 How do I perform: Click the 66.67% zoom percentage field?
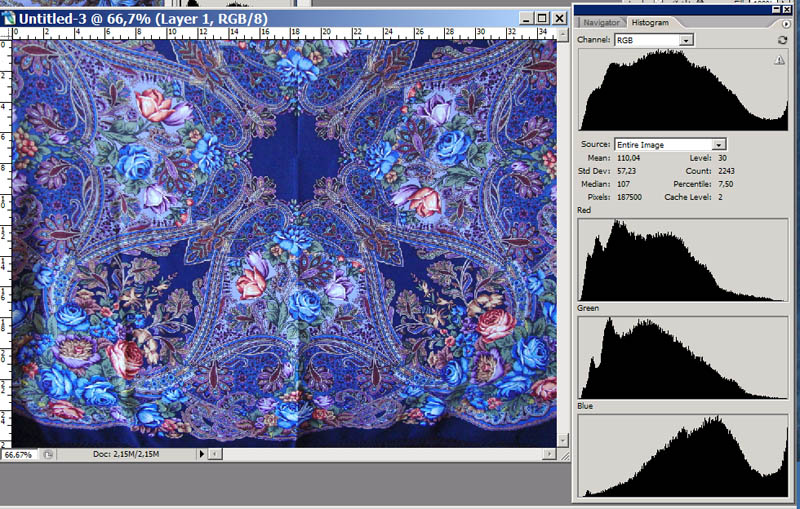[x=17, y=454]
